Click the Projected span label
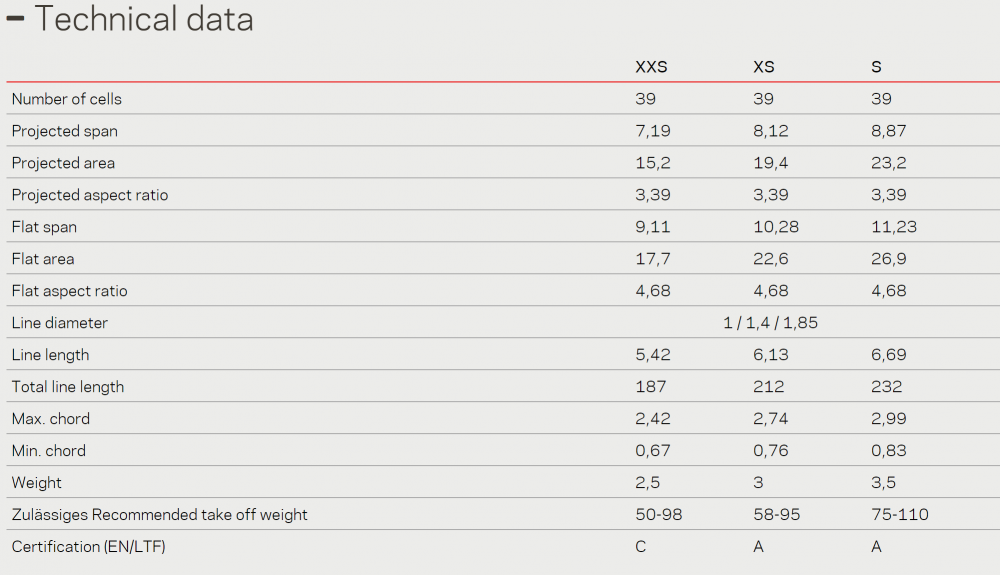Viewport: 1000px width, 575px height. coord(64,131)
